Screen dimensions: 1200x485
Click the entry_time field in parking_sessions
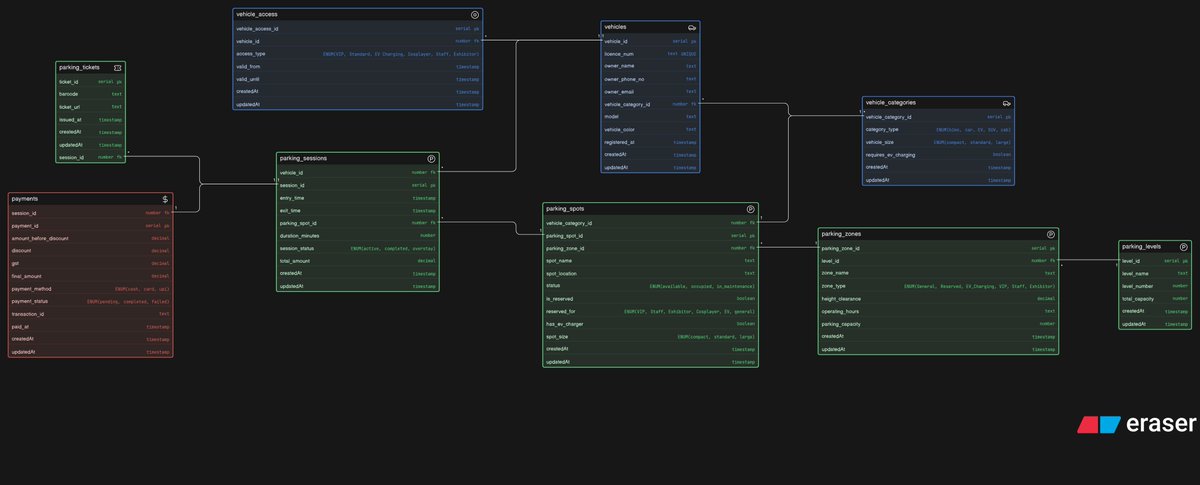tap(358, 198)
